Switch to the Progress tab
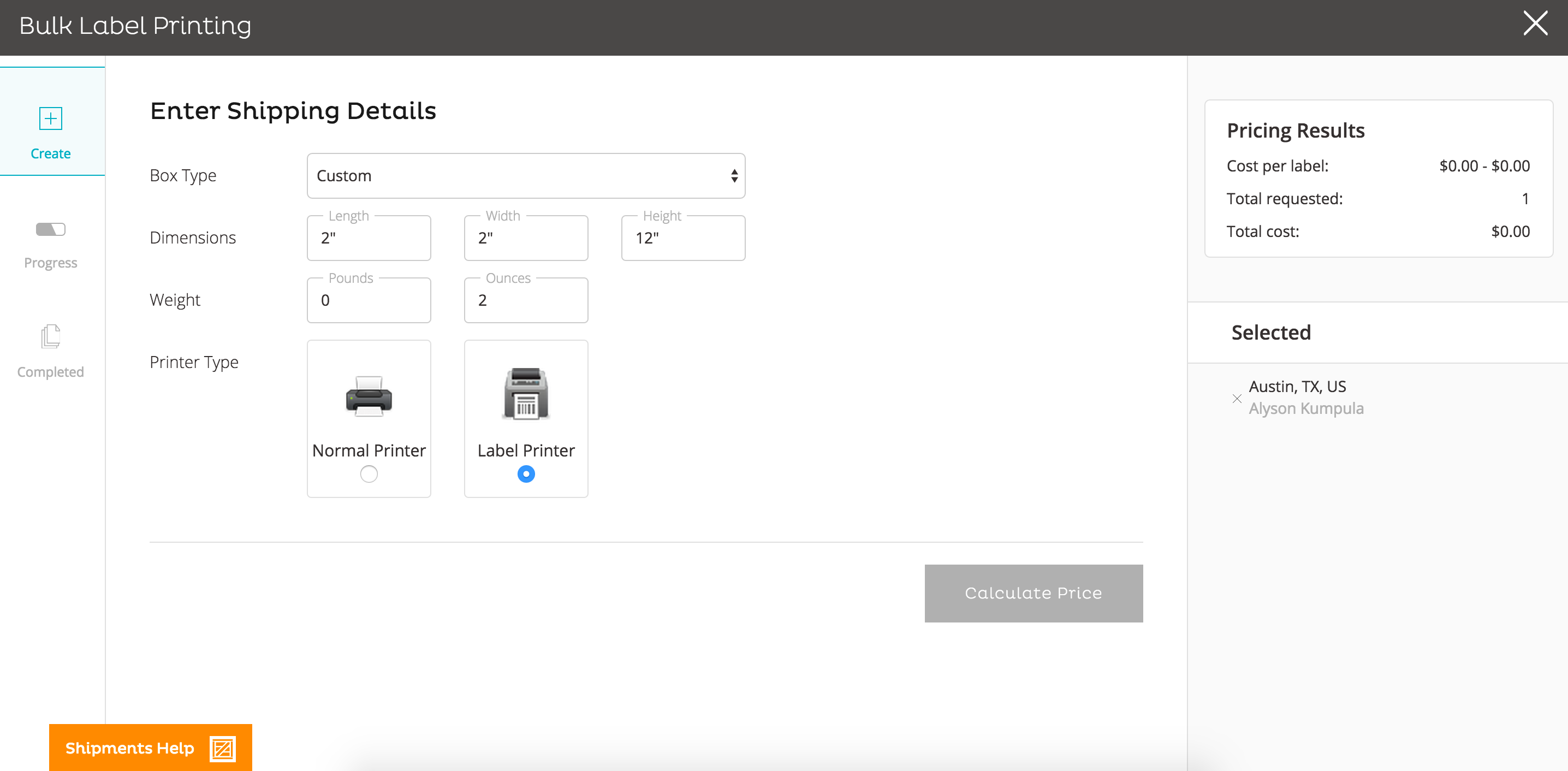The image size is (1568, 771). tap(51, 263)
